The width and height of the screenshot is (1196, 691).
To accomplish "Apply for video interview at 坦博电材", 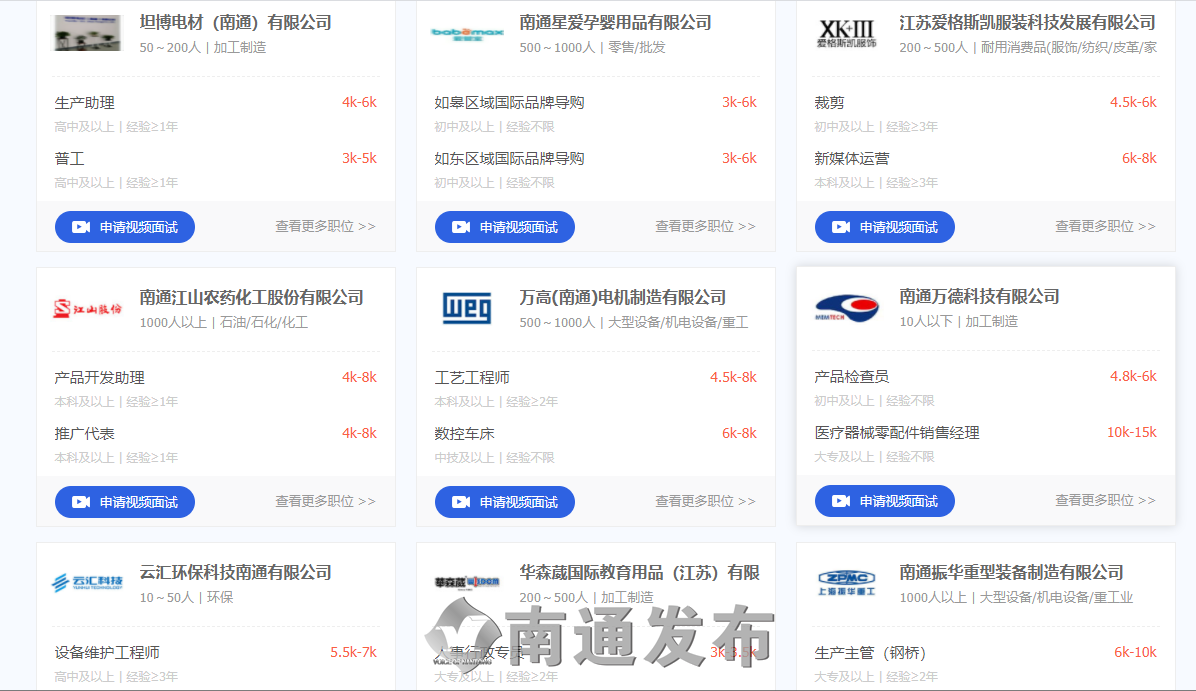I will 125,227.
